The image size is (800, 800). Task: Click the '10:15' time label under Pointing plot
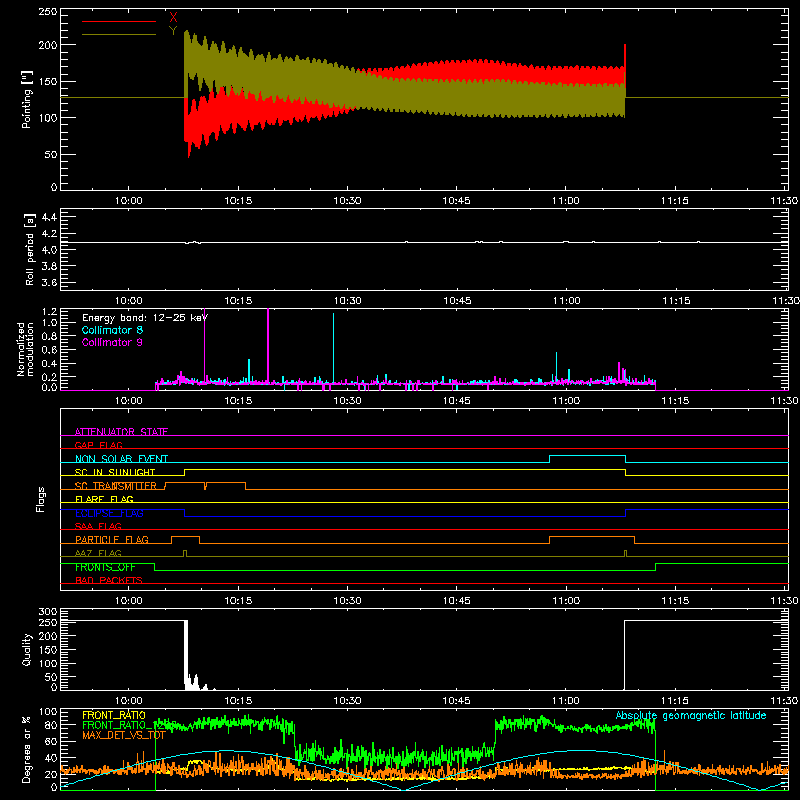[238, 201]
